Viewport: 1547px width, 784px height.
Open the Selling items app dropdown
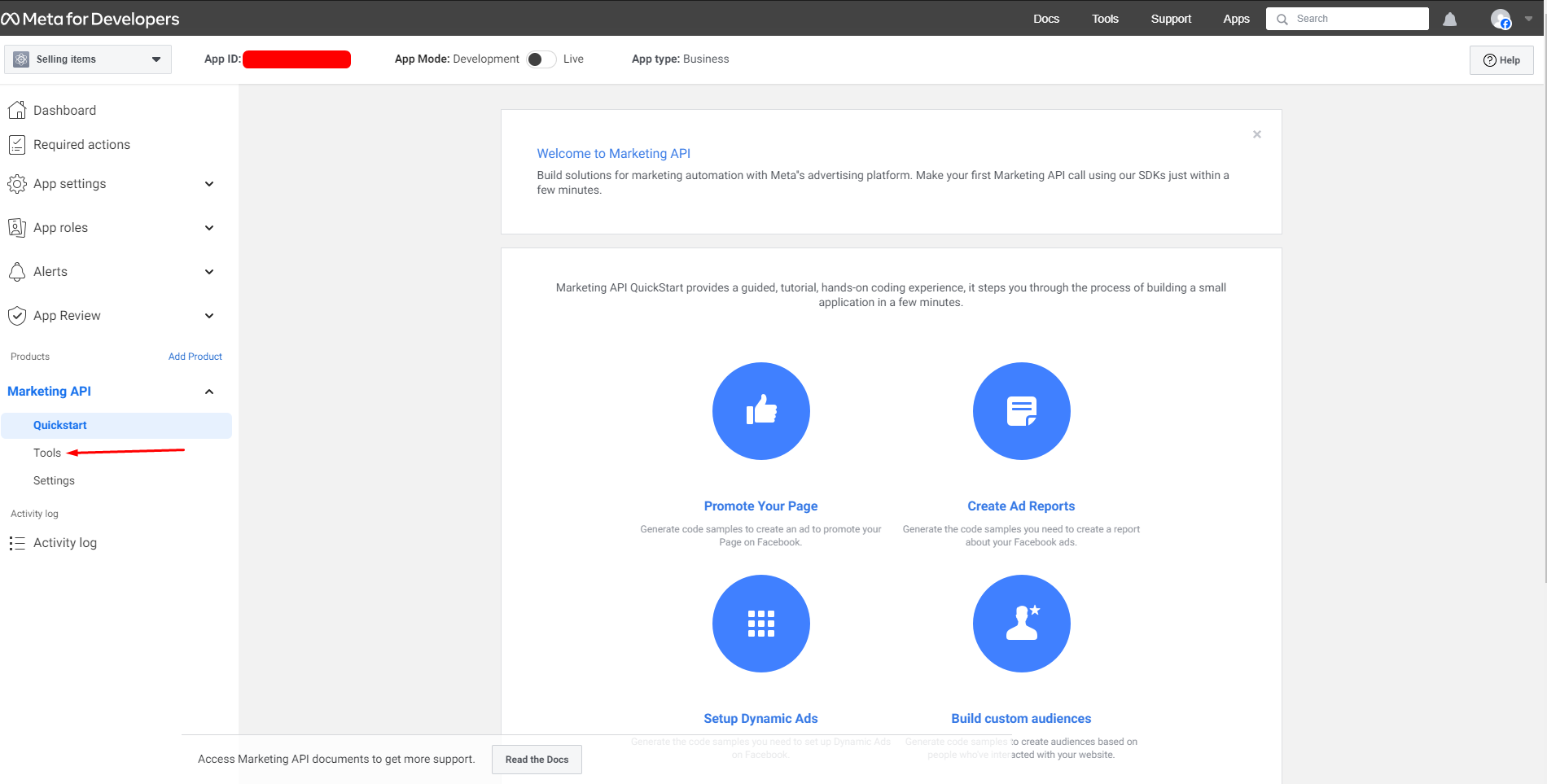pos(88,59)
